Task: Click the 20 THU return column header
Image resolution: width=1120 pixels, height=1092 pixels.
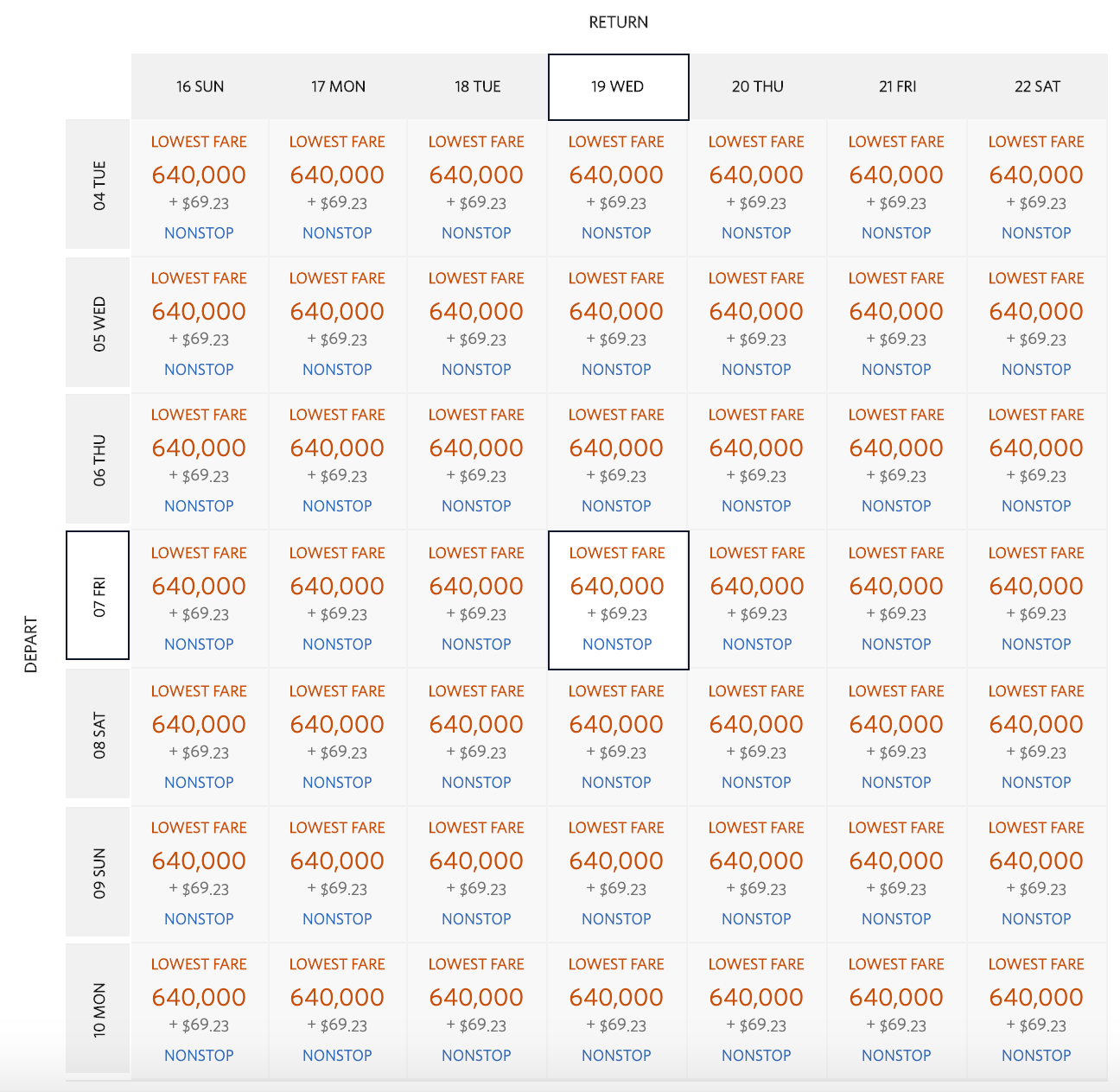Action: (758, 86)
